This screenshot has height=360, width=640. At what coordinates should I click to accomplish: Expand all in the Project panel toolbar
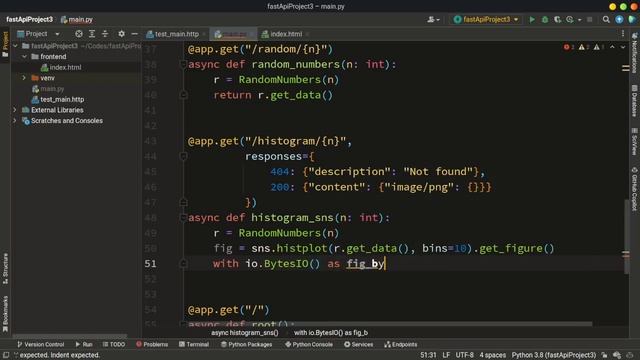tap(92, 34)
